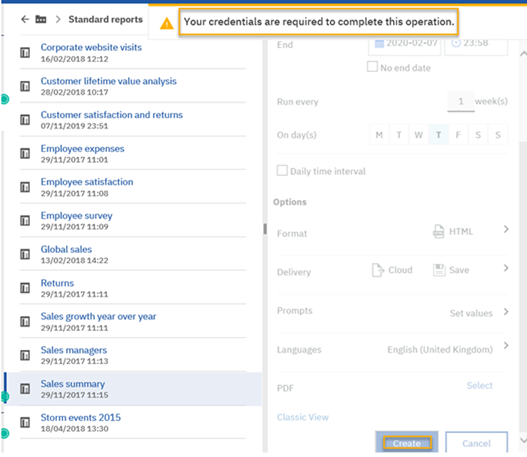527x457 pixels.
Task: Click the Run every weeks number field
Action: click(x=461, y=101)
